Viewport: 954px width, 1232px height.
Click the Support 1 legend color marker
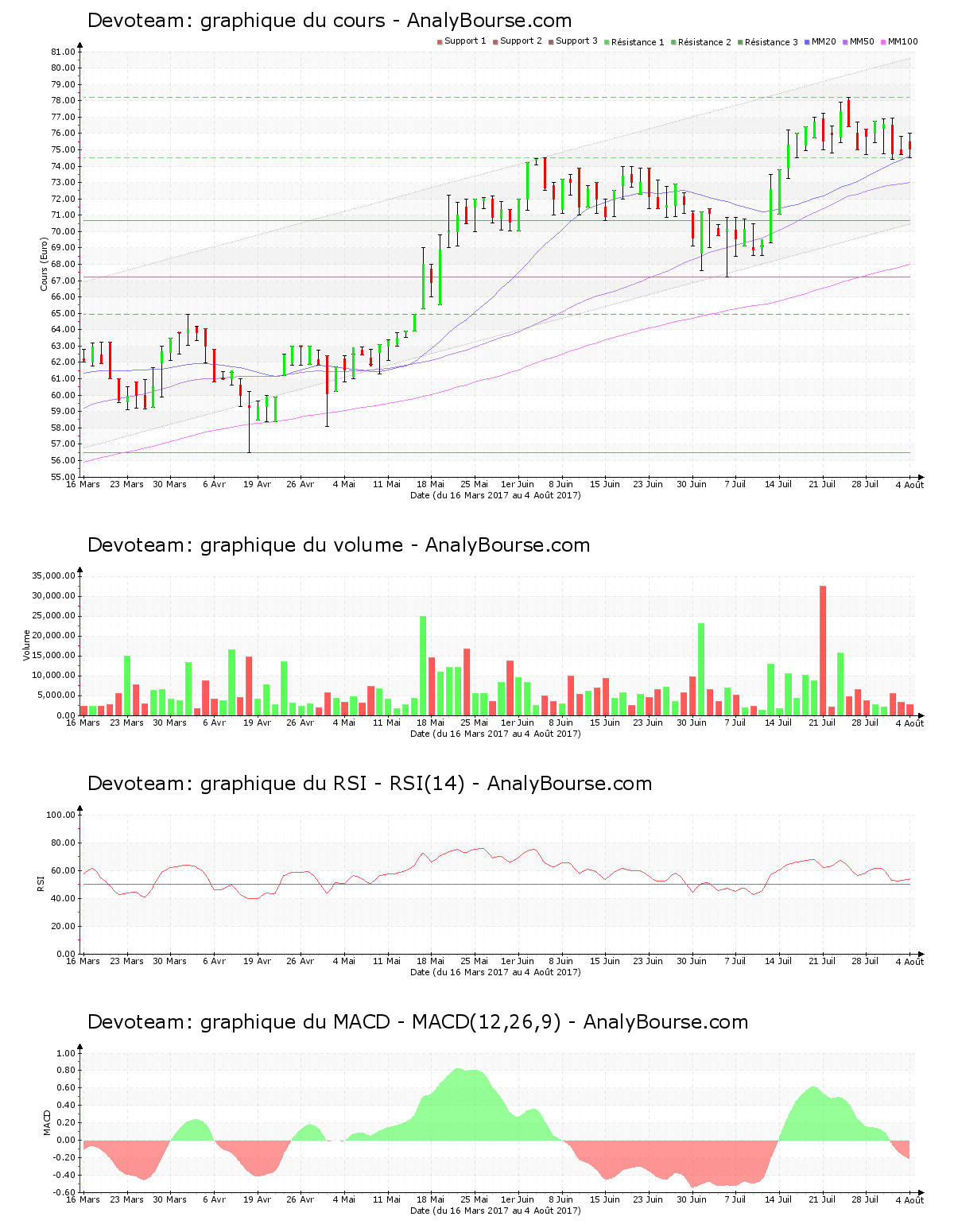440,41
